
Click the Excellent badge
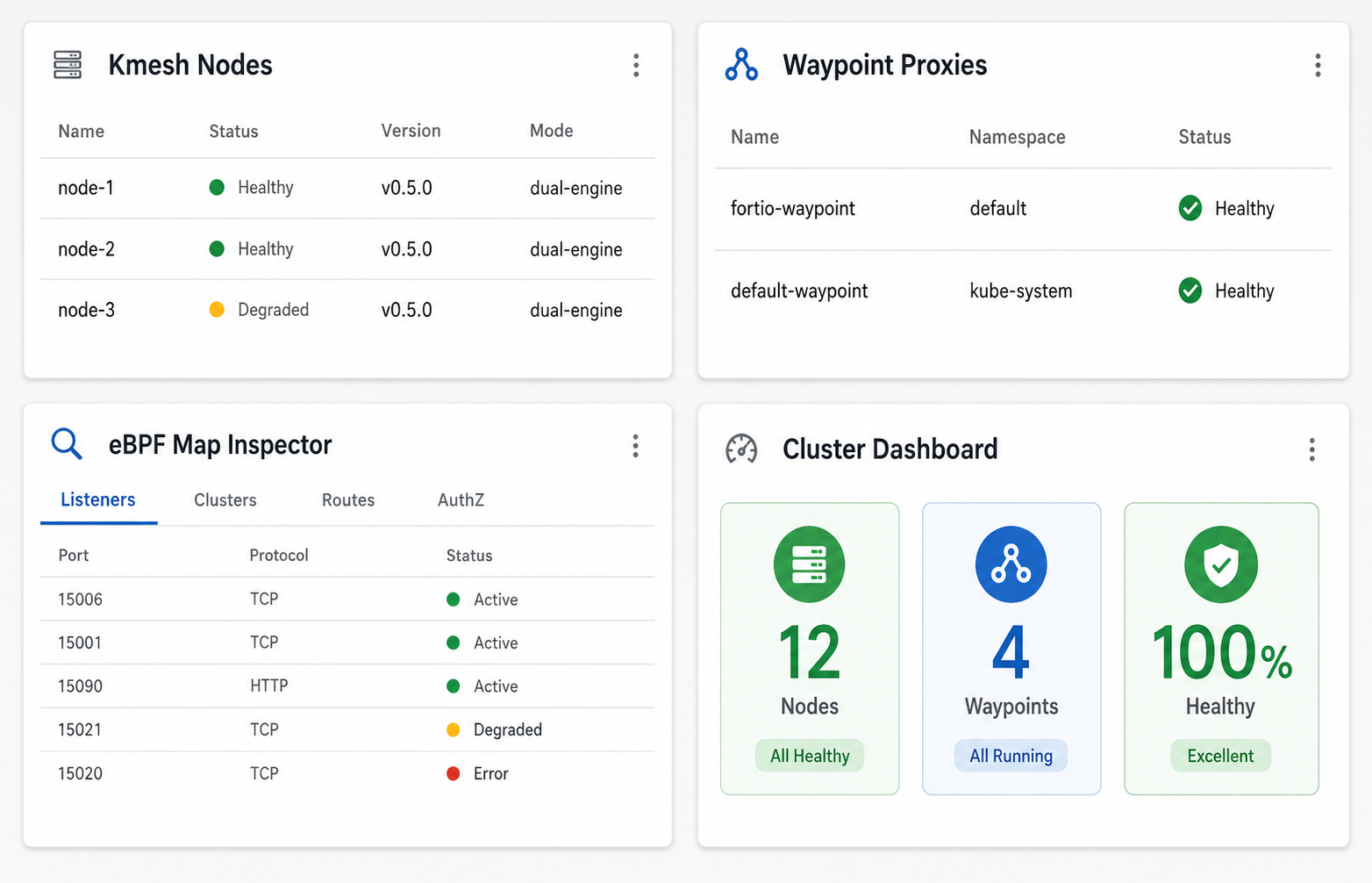point(1220,756)
